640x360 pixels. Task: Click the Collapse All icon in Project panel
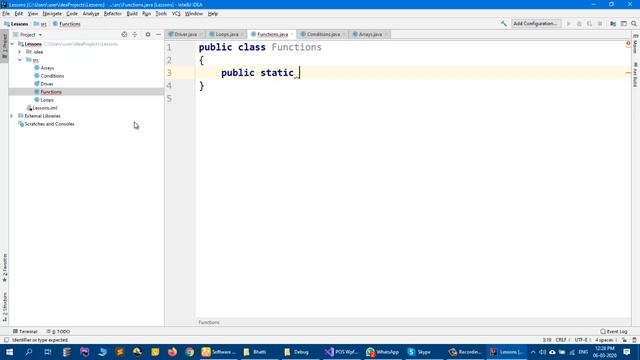(135, 35)
